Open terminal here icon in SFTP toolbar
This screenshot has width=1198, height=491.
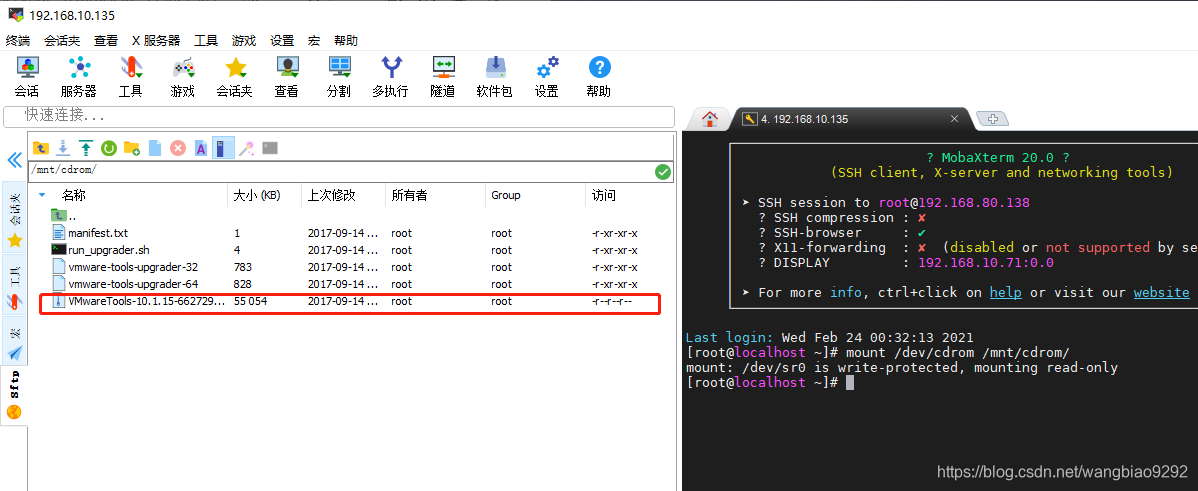[x=270, y=147]
